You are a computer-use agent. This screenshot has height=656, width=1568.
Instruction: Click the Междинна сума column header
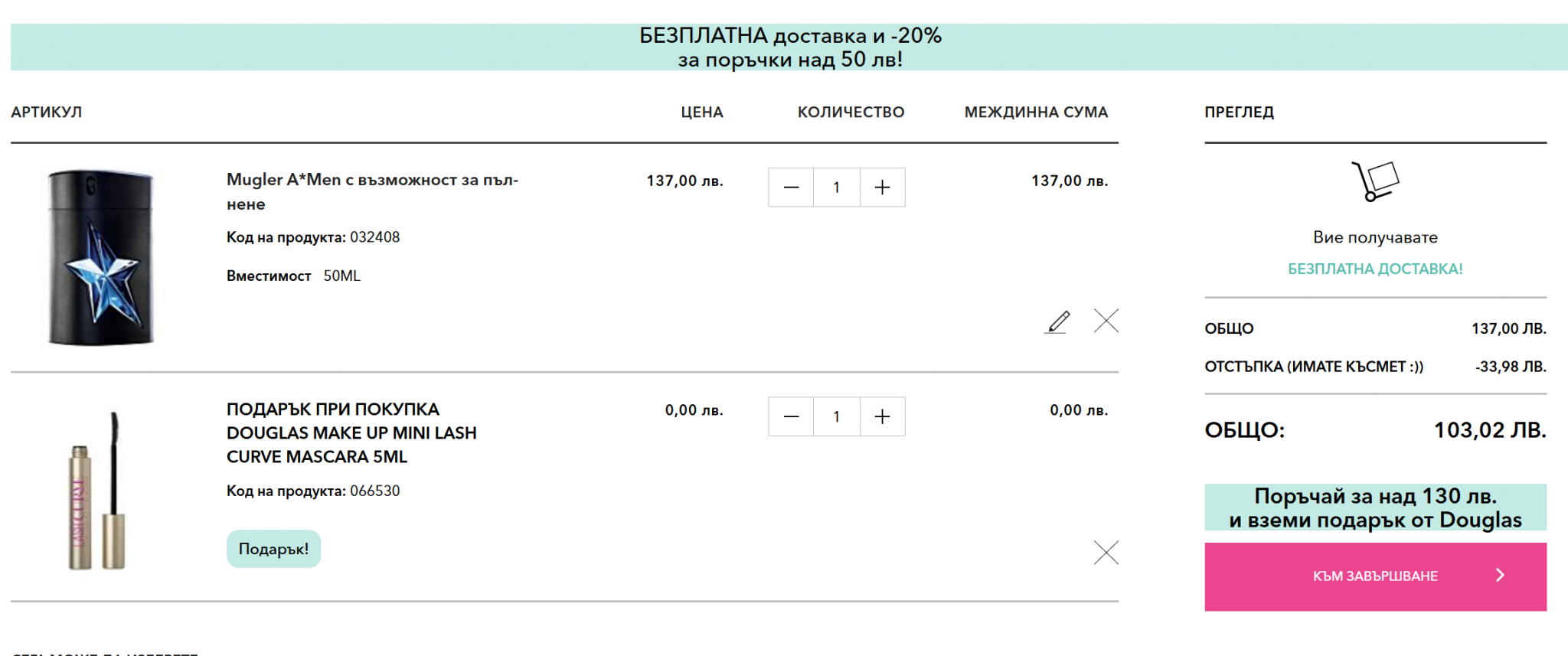click(x=1036, y=113)
